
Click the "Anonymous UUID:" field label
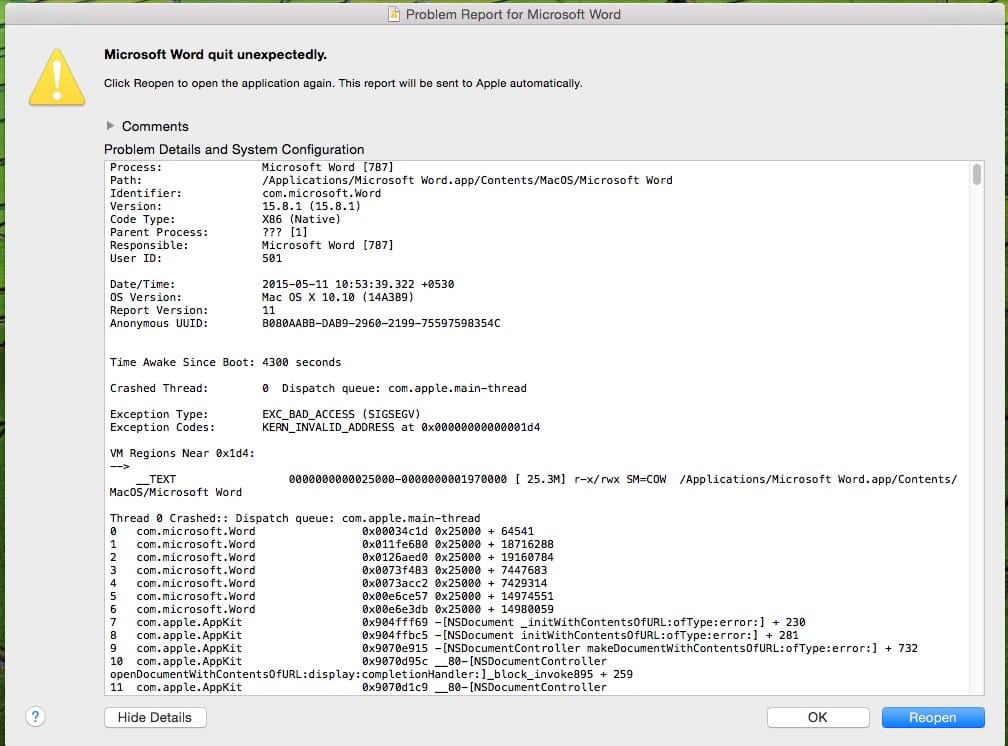click(x=159, y=323)
